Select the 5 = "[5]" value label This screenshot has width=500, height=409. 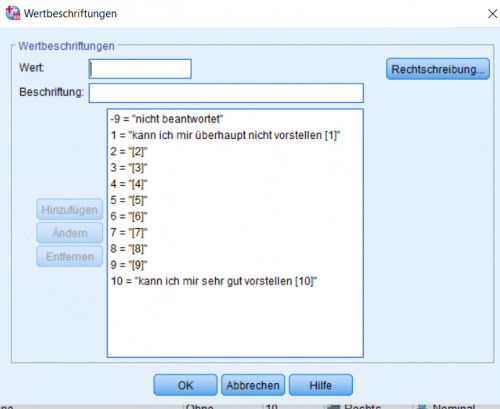(129, 200)
